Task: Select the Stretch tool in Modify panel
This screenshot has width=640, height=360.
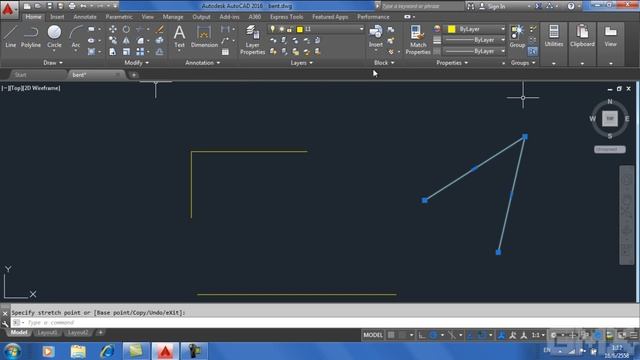Action: pos(113,52)
